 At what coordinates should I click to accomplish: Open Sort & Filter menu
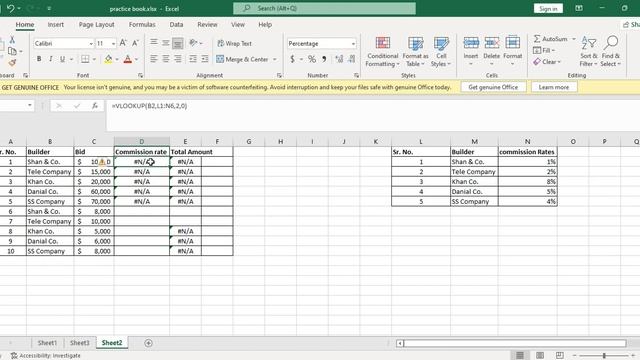click(x=589, y=51)
